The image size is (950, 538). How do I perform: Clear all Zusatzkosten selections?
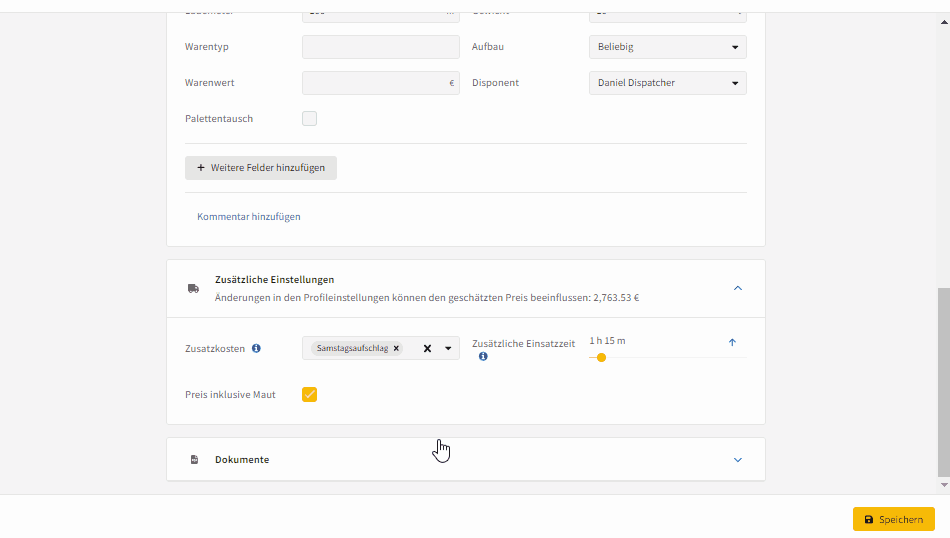pos(427,348)
